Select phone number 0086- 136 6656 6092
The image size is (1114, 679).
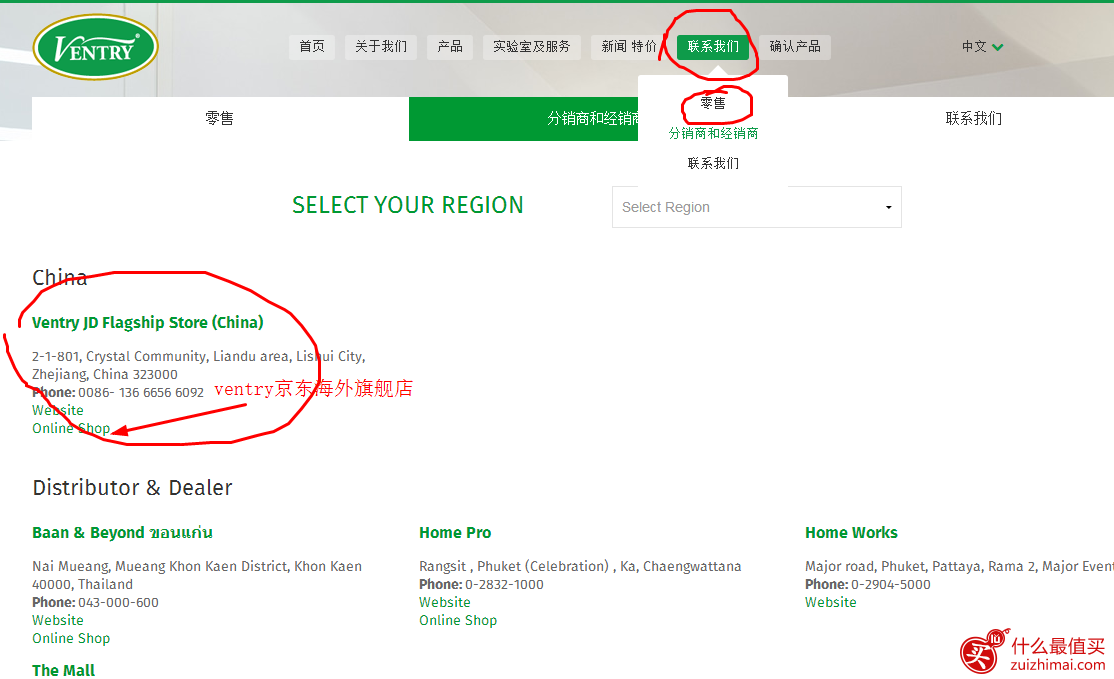pos(141,393)
